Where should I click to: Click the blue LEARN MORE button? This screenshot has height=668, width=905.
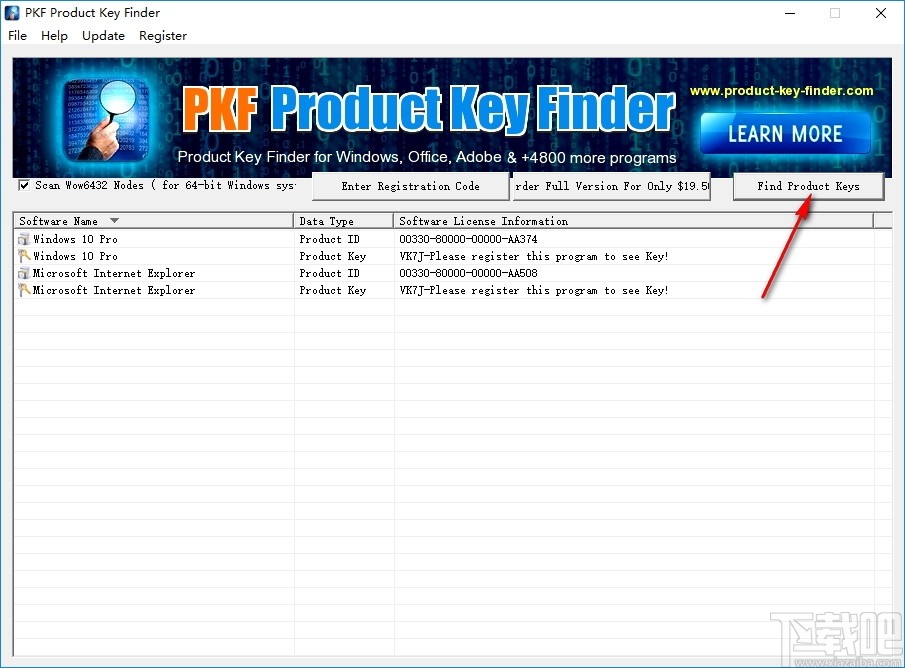[x=784, y=133]
